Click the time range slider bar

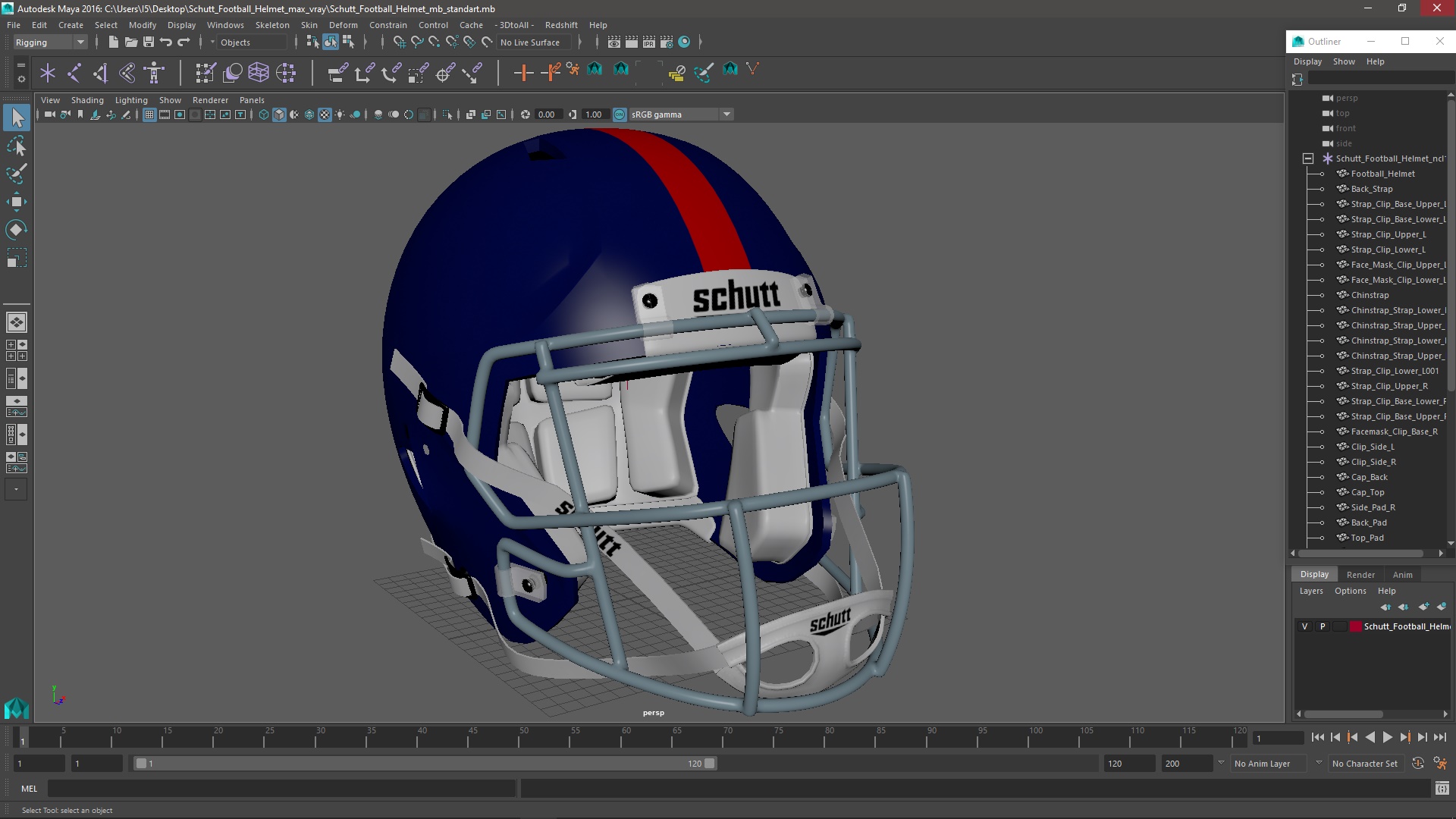[x=425, y=764]
